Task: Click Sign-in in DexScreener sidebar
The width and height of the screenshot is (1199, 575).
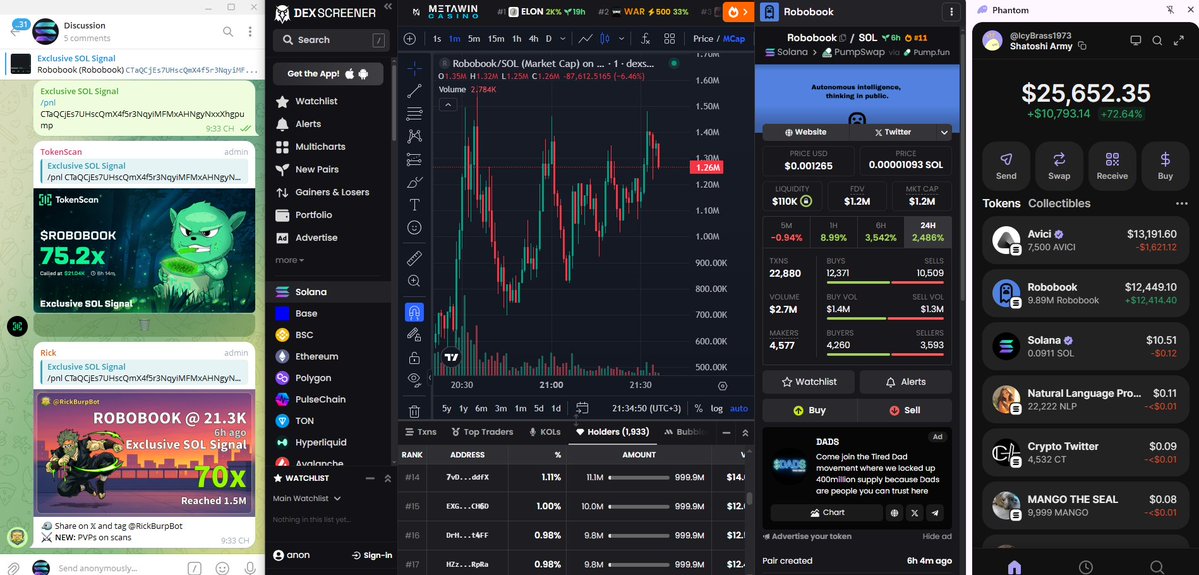Action: tap(372, 555)
